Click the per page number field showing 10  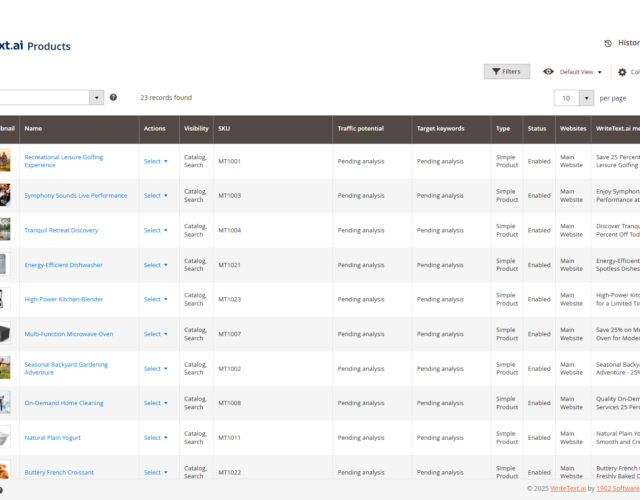click(566, 98)
